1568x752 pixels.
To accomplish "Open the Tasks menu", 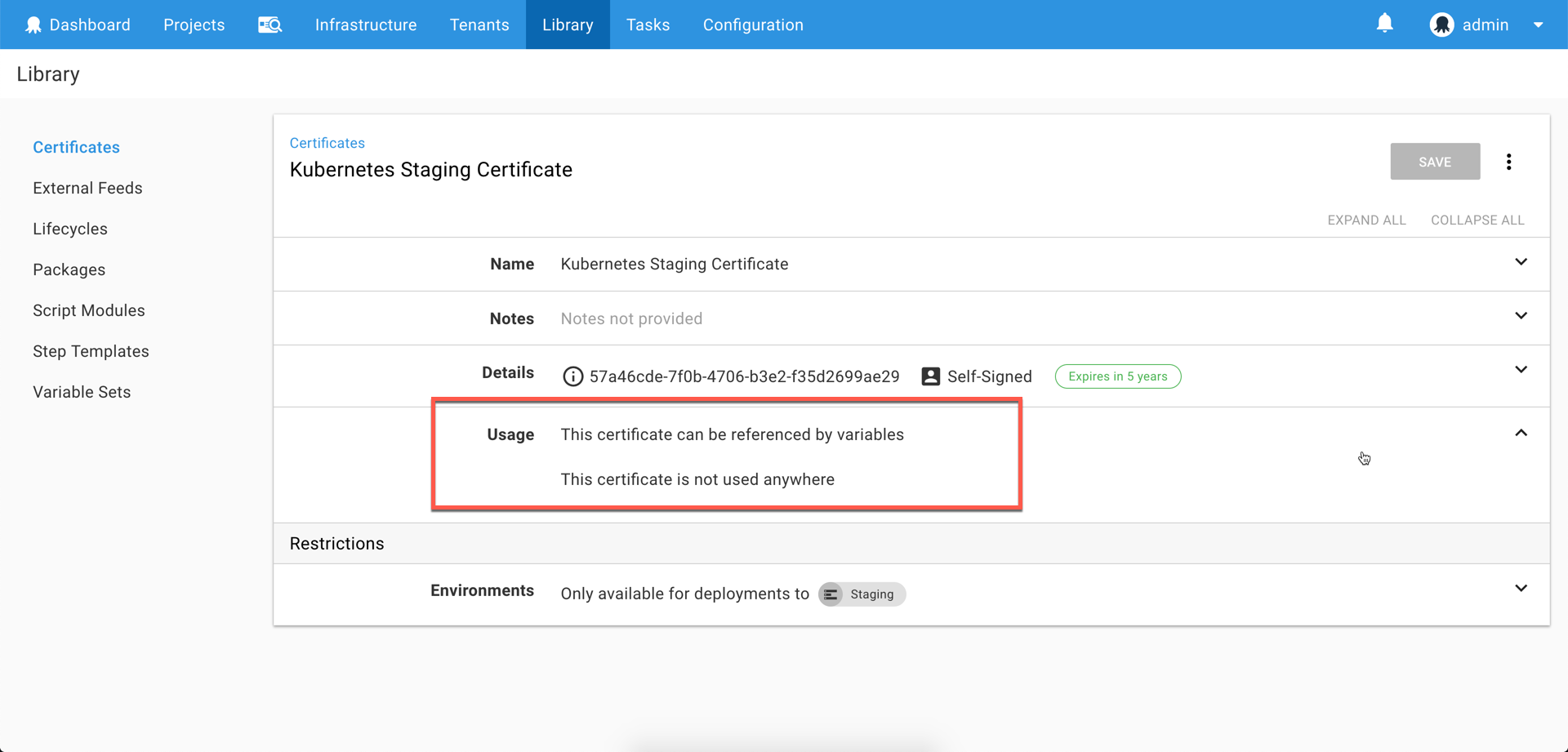I will [648, 24].
